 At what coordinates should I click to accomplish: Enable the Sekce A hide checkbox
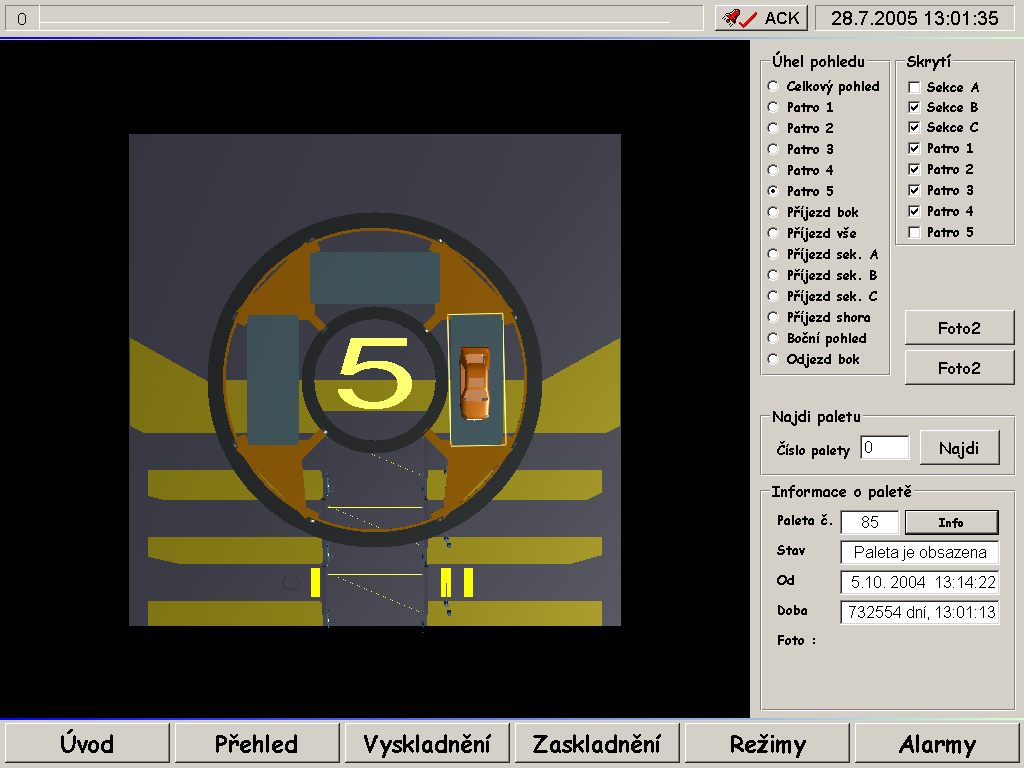(x=914, y=88)
